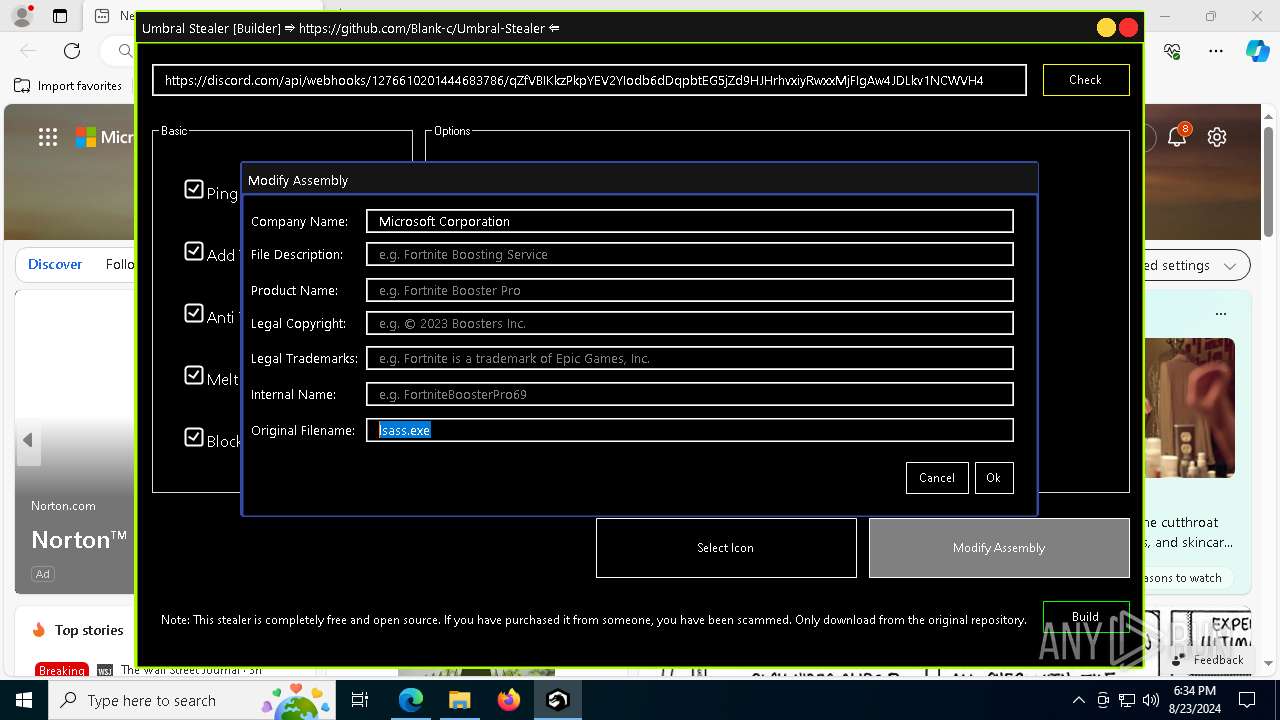Image resolution: width=1280 pixels, height=720 pixels.
Task: Open Task View from the taskbar
Action: coord(360,700)
